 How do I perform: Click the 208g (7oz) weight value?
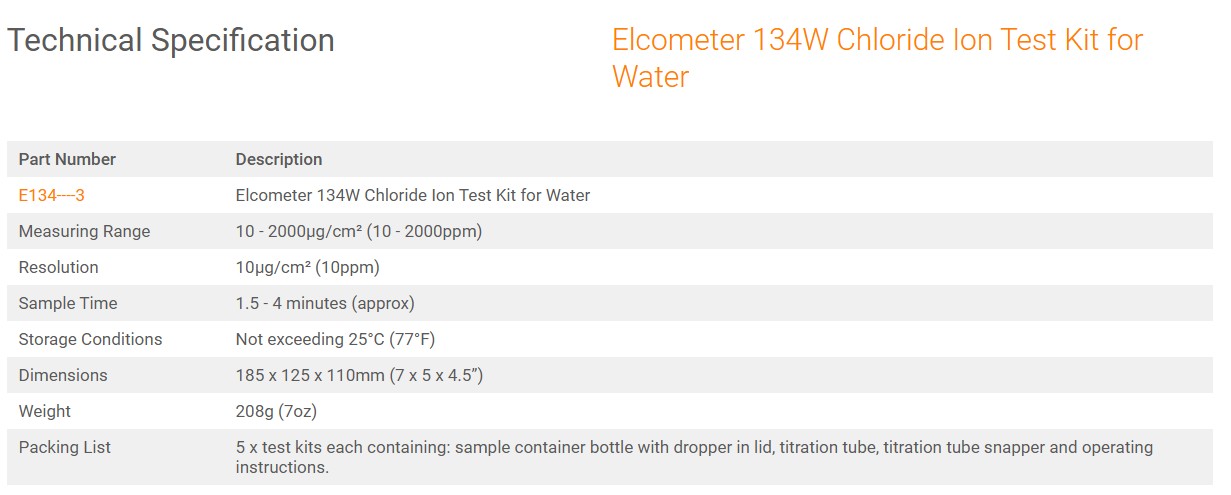tap(276, 411)
